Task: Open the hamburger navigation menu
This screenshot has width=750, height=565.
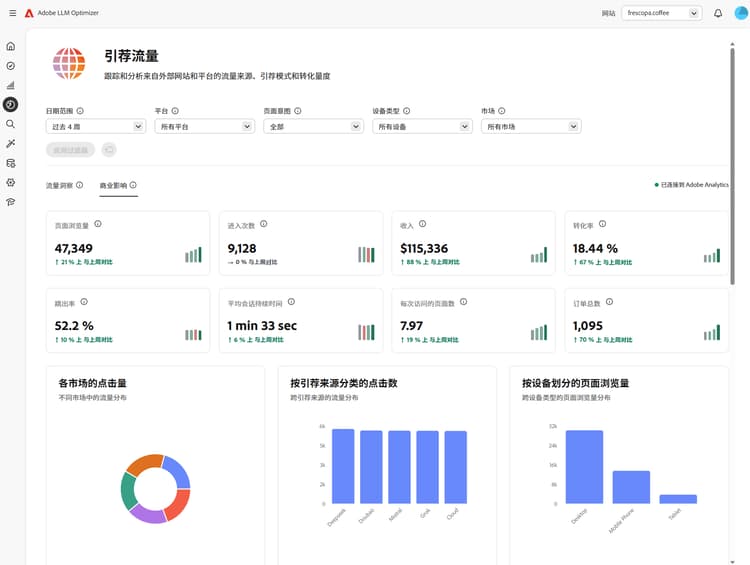Action: click(12, 13)
